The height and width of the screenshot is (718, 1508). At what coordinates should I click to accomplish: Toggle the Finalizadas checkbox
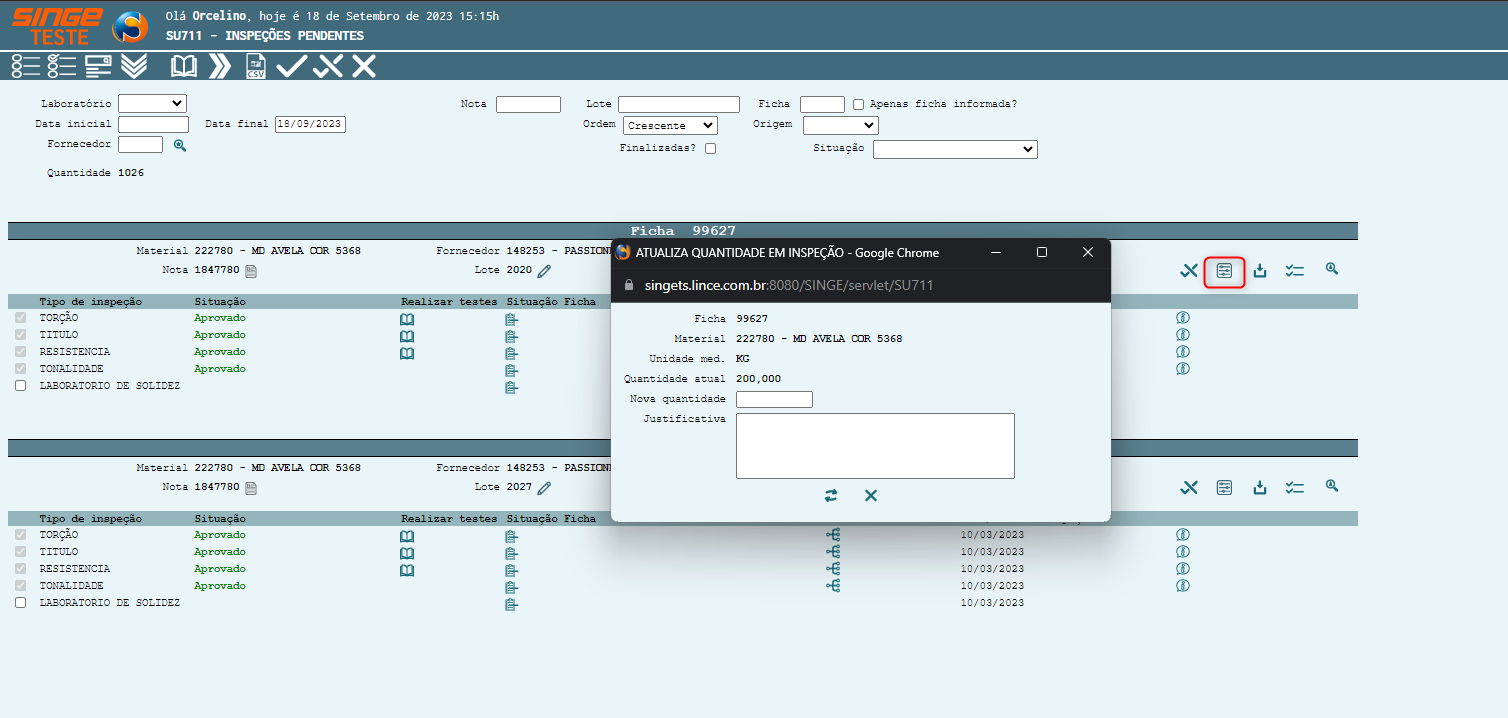tap(710, 149)
